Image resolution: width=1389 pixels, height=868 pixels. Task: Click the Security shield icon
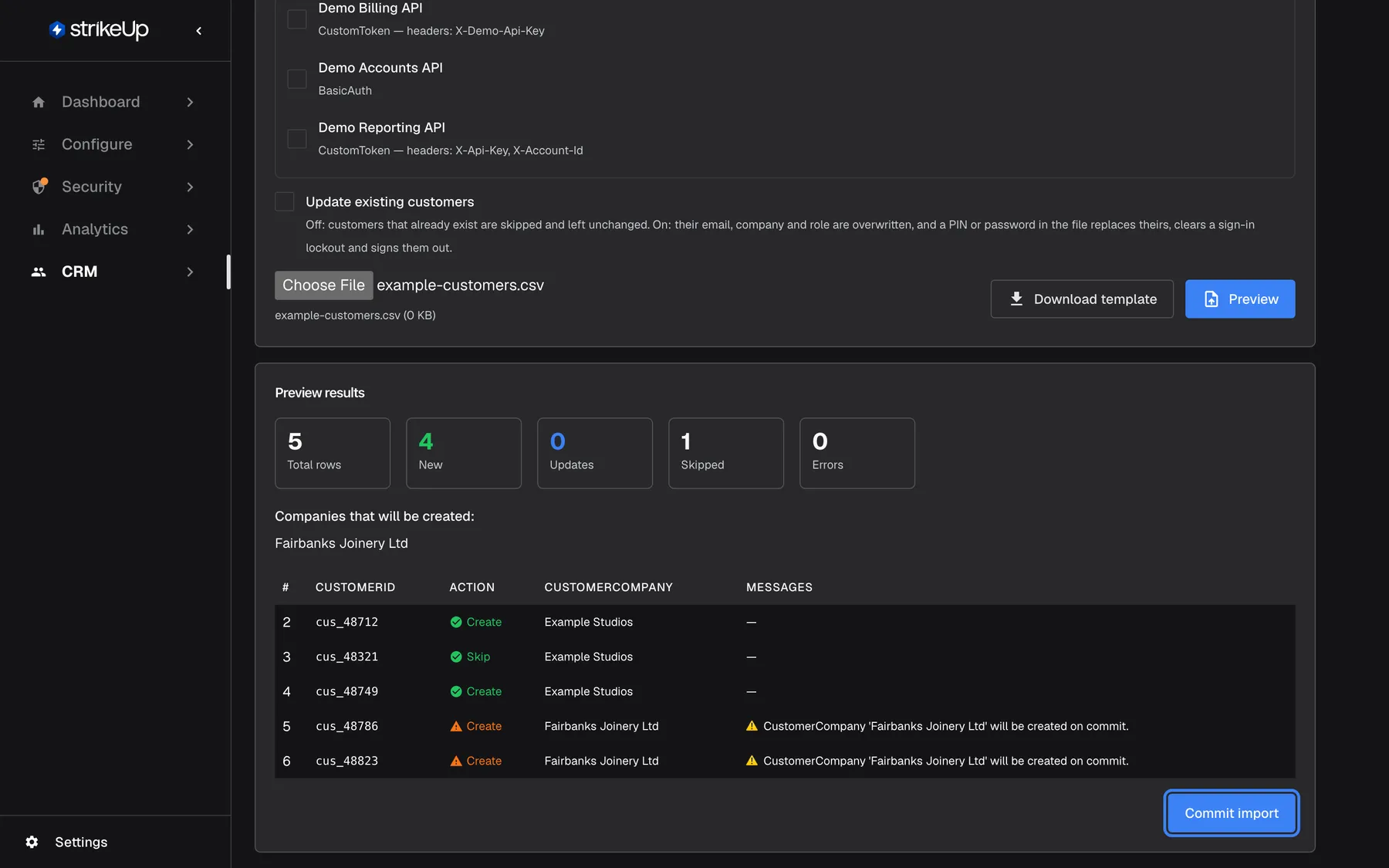(x=39, y=187)
